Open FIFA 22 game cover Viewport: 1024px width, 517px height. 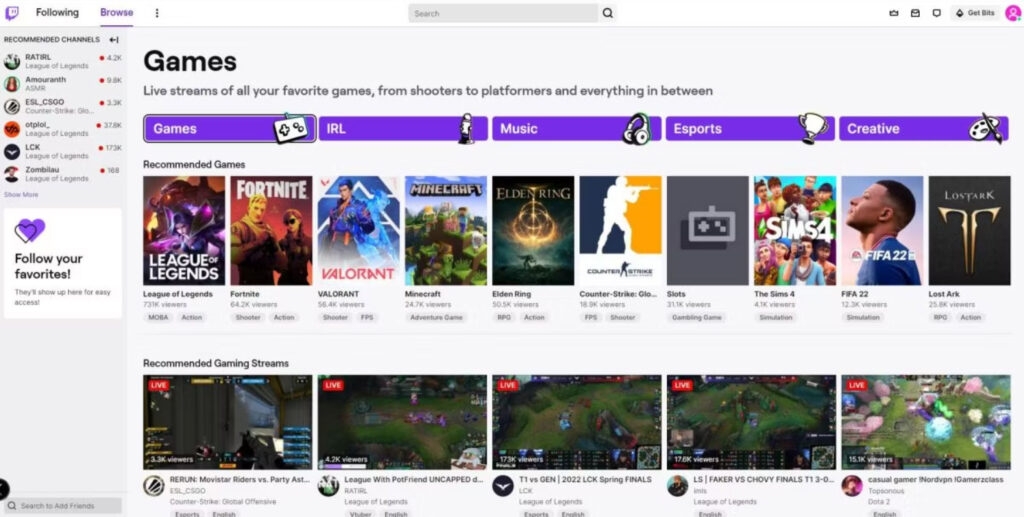pyautogui.click(x=882, y=230)
